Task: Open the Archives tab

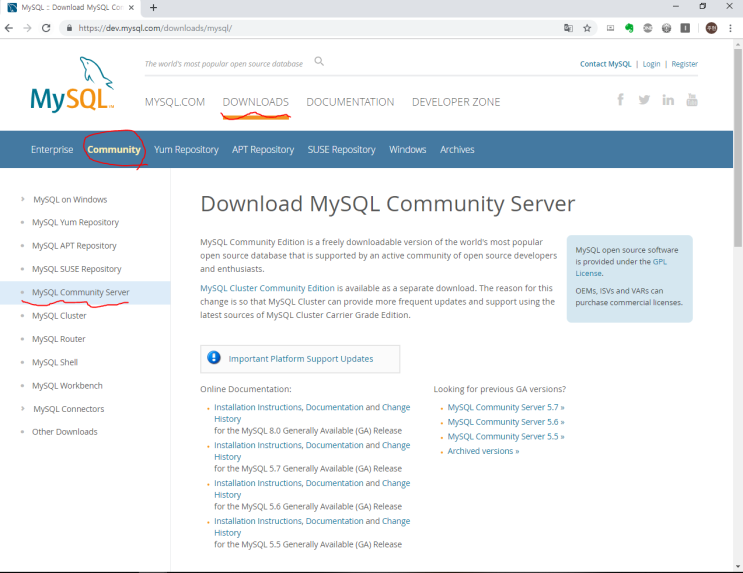Action: point(457,149)
